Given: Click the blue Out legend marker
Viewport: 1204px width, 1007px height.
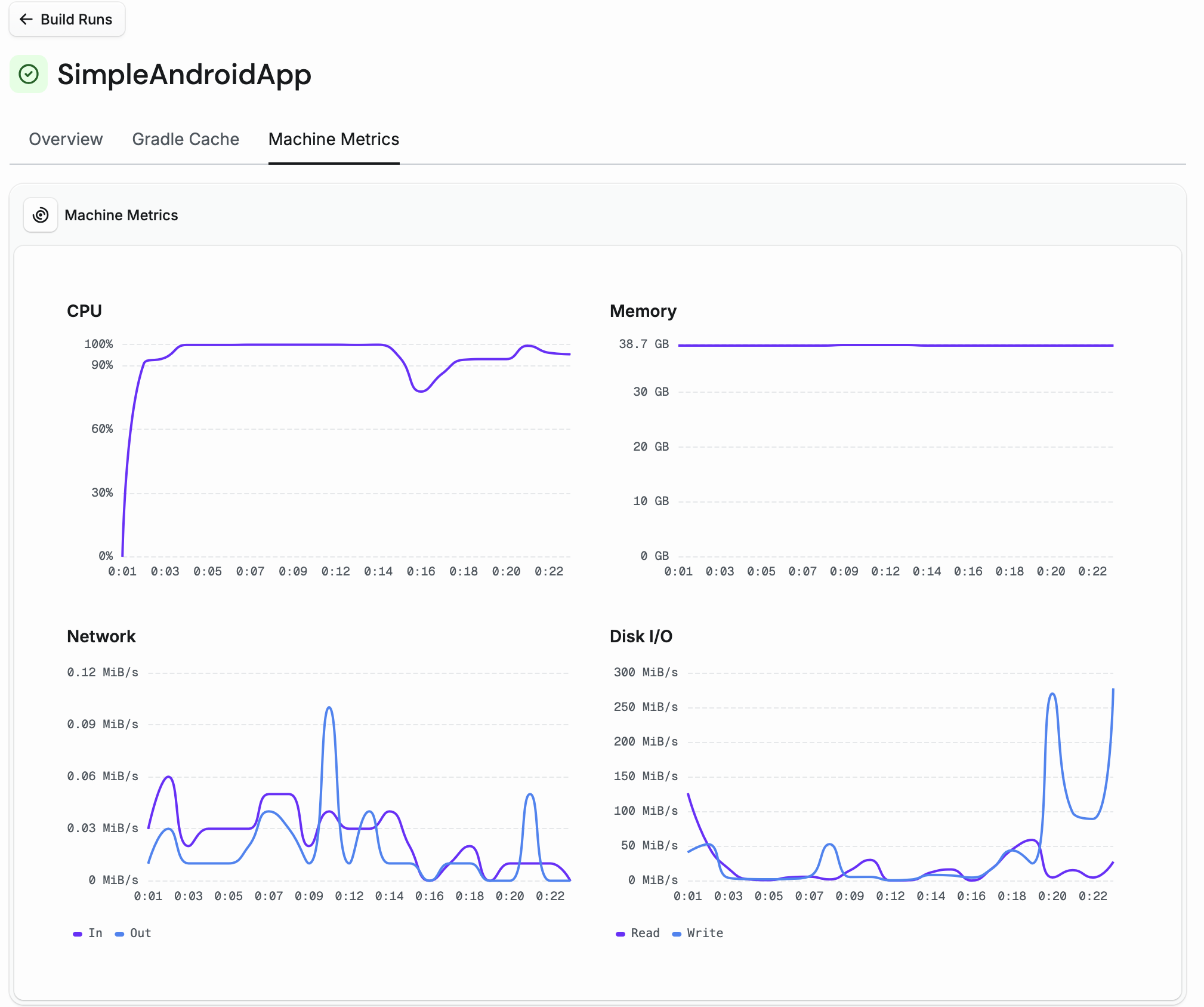Looking at the screenshot, I should (119, 933).
